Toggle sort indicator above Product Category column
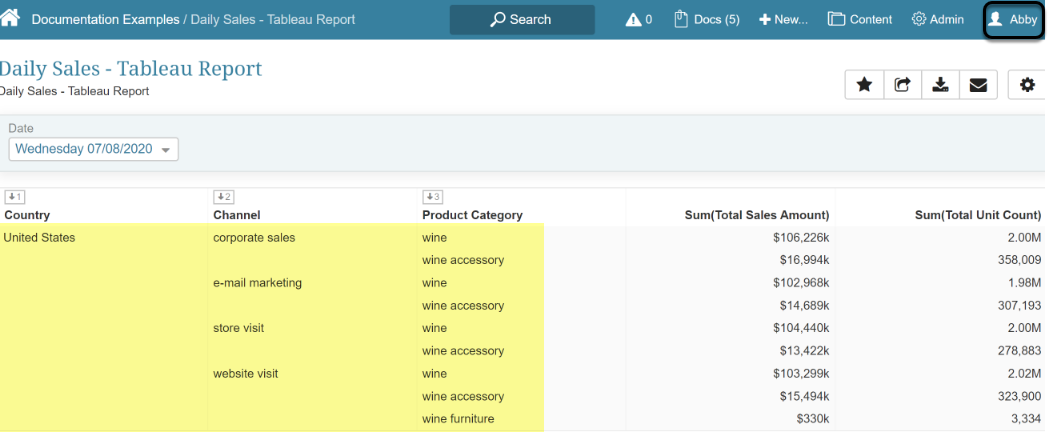 click(x=432, y=197)
